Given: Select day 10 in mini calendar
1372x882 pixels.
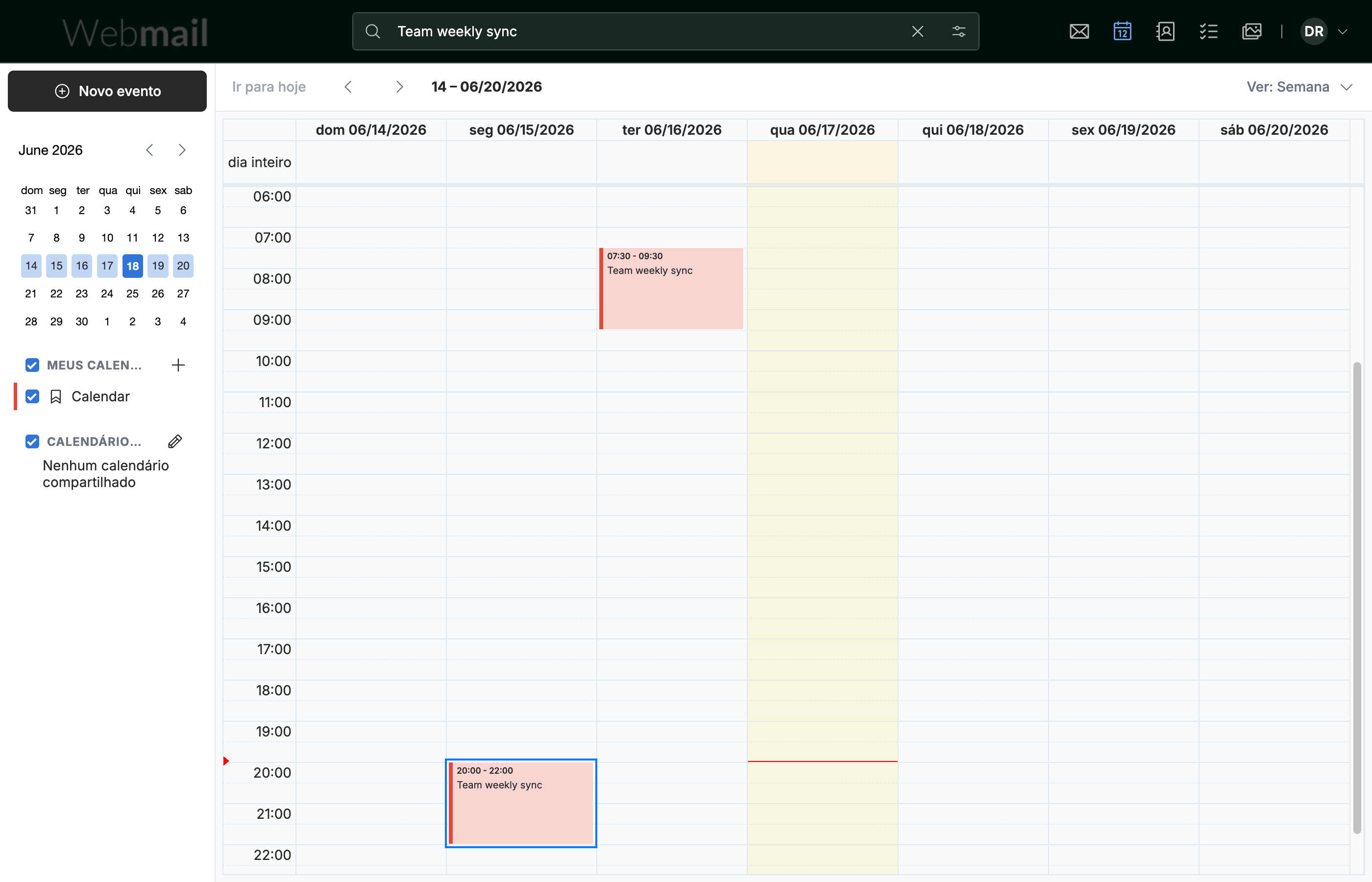Looking at the screenshot, I should point(107,238).
